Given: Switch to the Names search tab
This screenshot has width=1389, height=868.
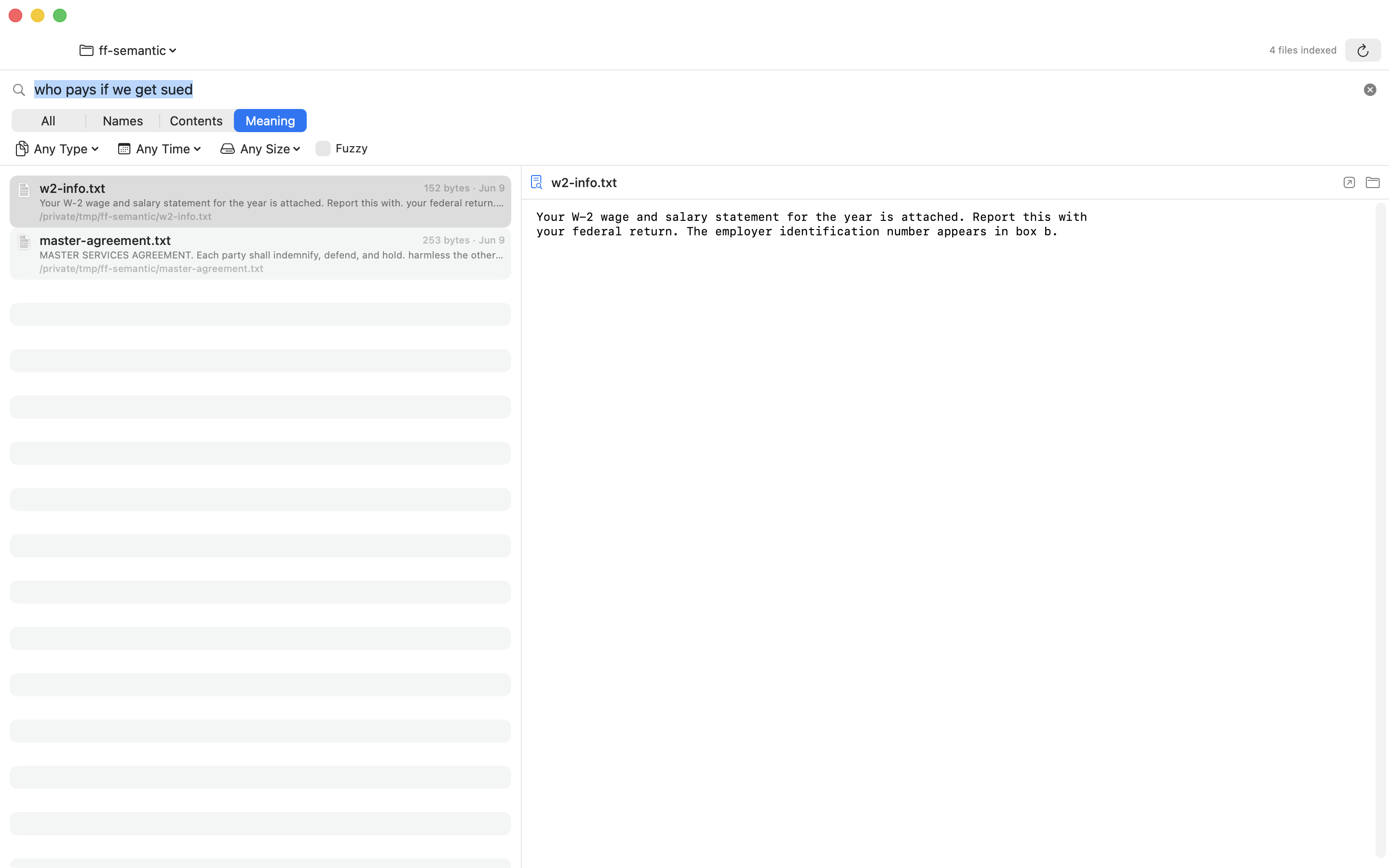Looking at the screenshot, I should [x=123, y=121].
